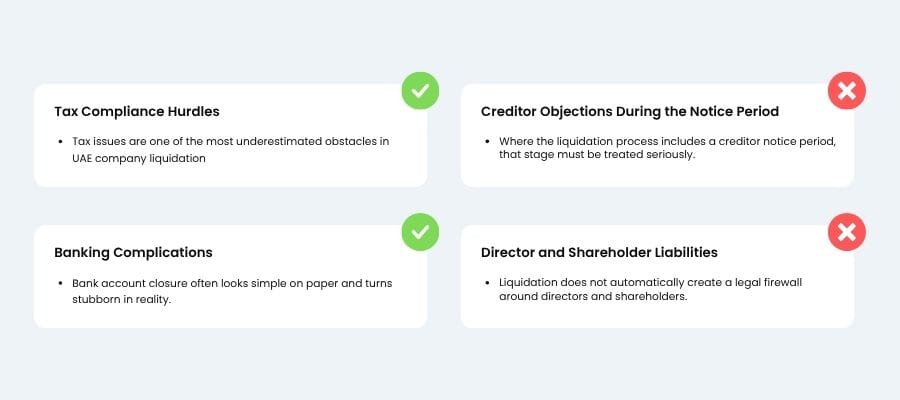Screen dimensions: 900x400
Task: Select the Banking Complications heading
Action: [133, 253]
